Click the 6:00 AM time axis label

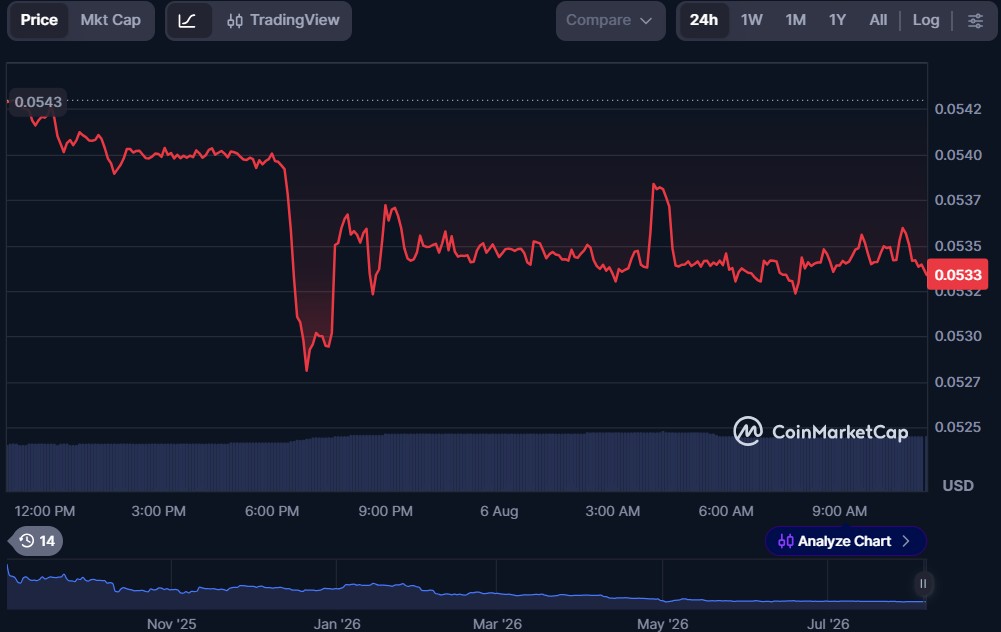pyautogui.click(x=726, y=511)
